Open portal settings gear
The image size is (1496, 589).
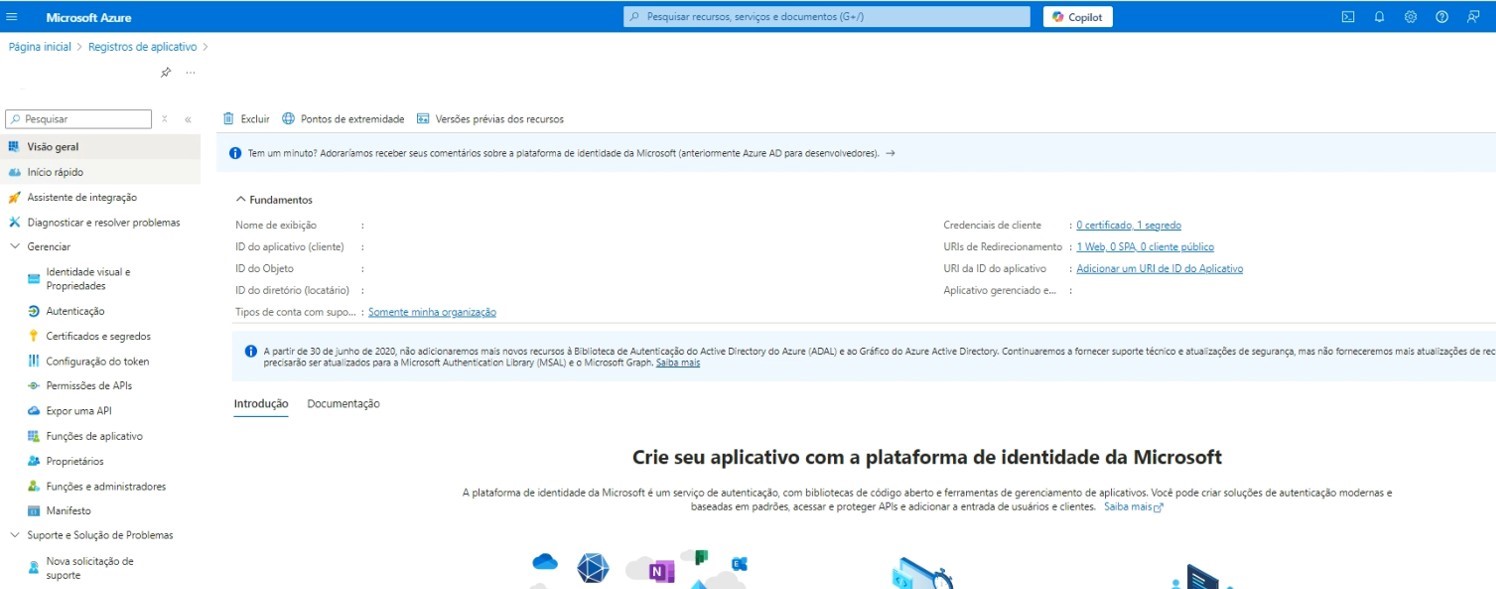pos(1410,17)
